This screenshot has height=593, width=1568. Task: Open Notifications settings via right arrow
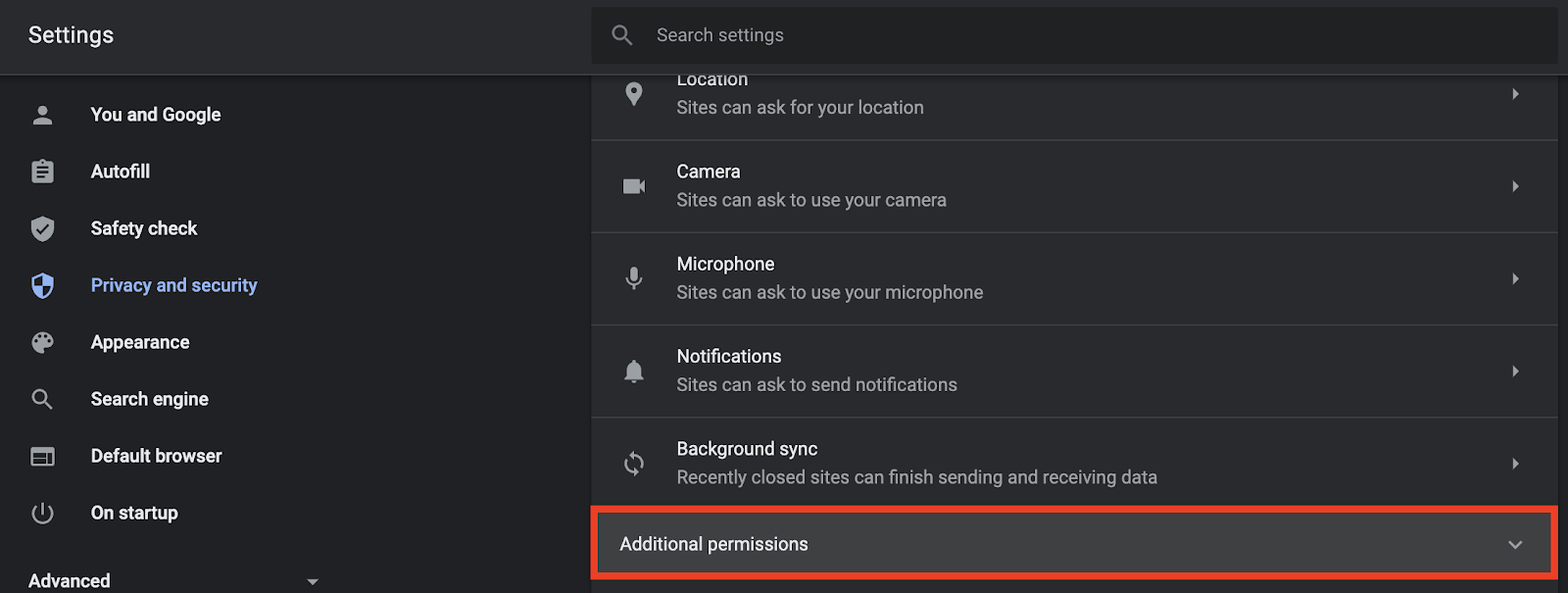[1515, 371]
